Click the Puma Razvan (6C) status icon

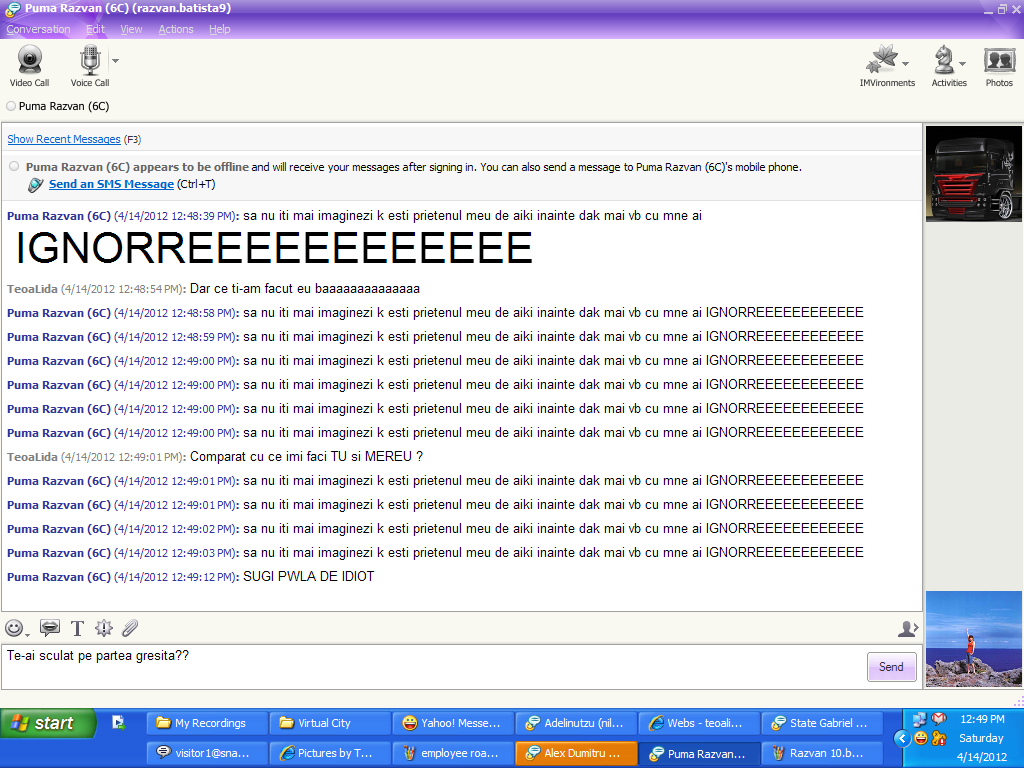point(11,106)
